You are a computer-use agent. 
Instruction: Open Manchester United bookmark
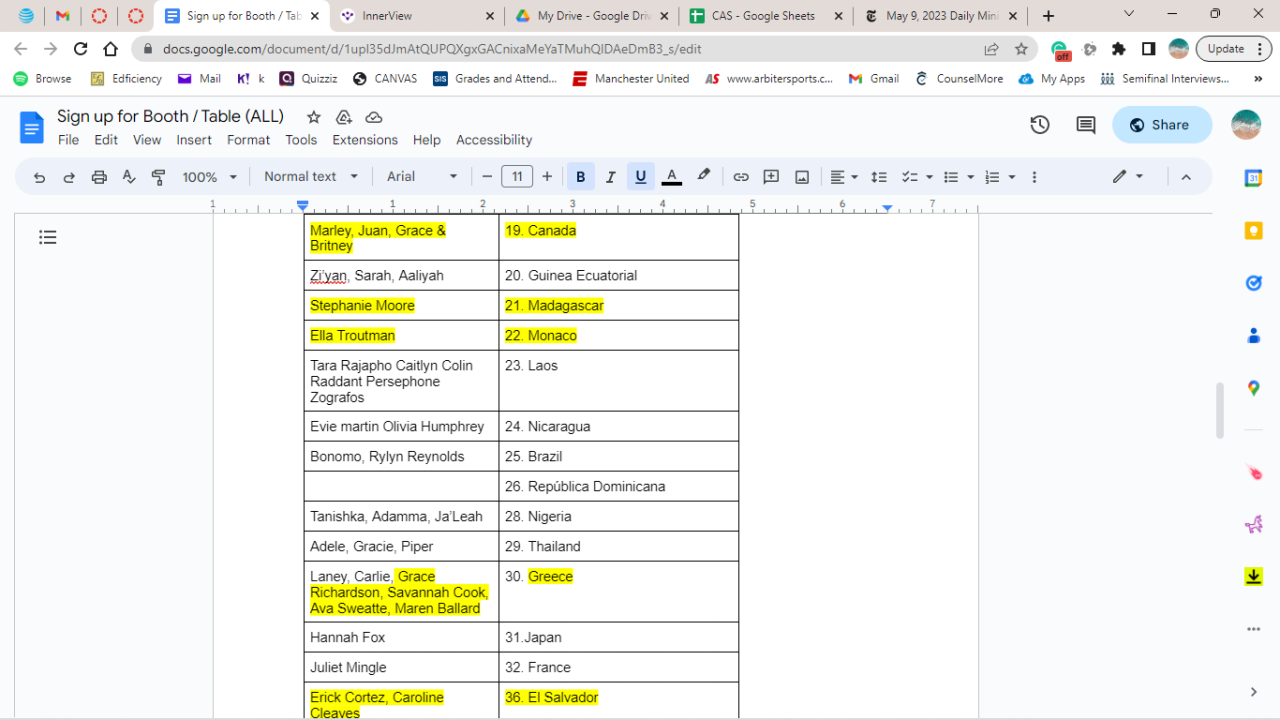click(x=631, y=78)
